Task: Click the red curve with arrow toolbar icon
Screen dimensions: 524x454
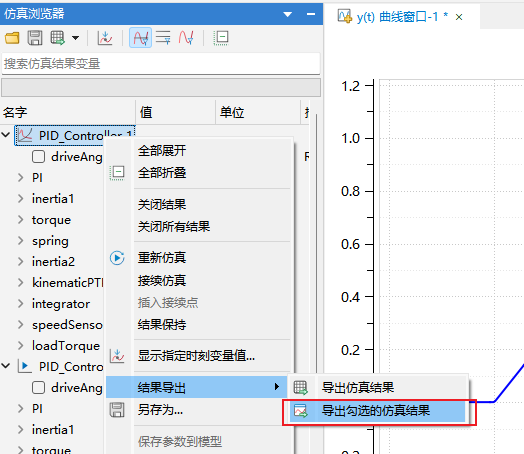Action: click(186, 38)
